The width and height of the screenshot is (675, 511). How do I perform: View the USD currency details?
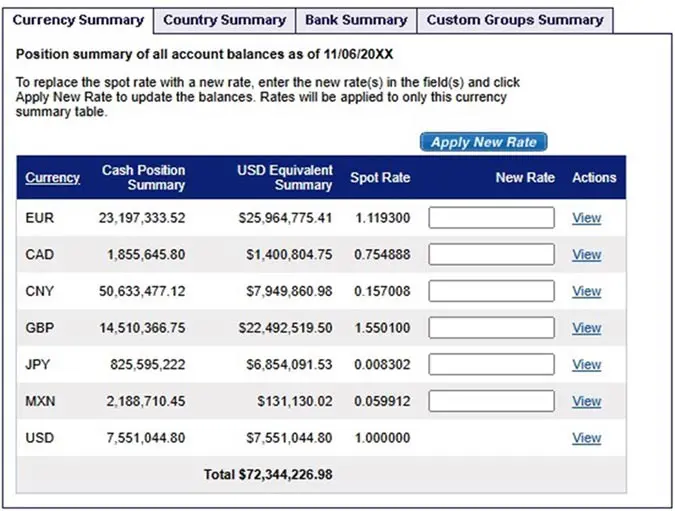[586, 438]
